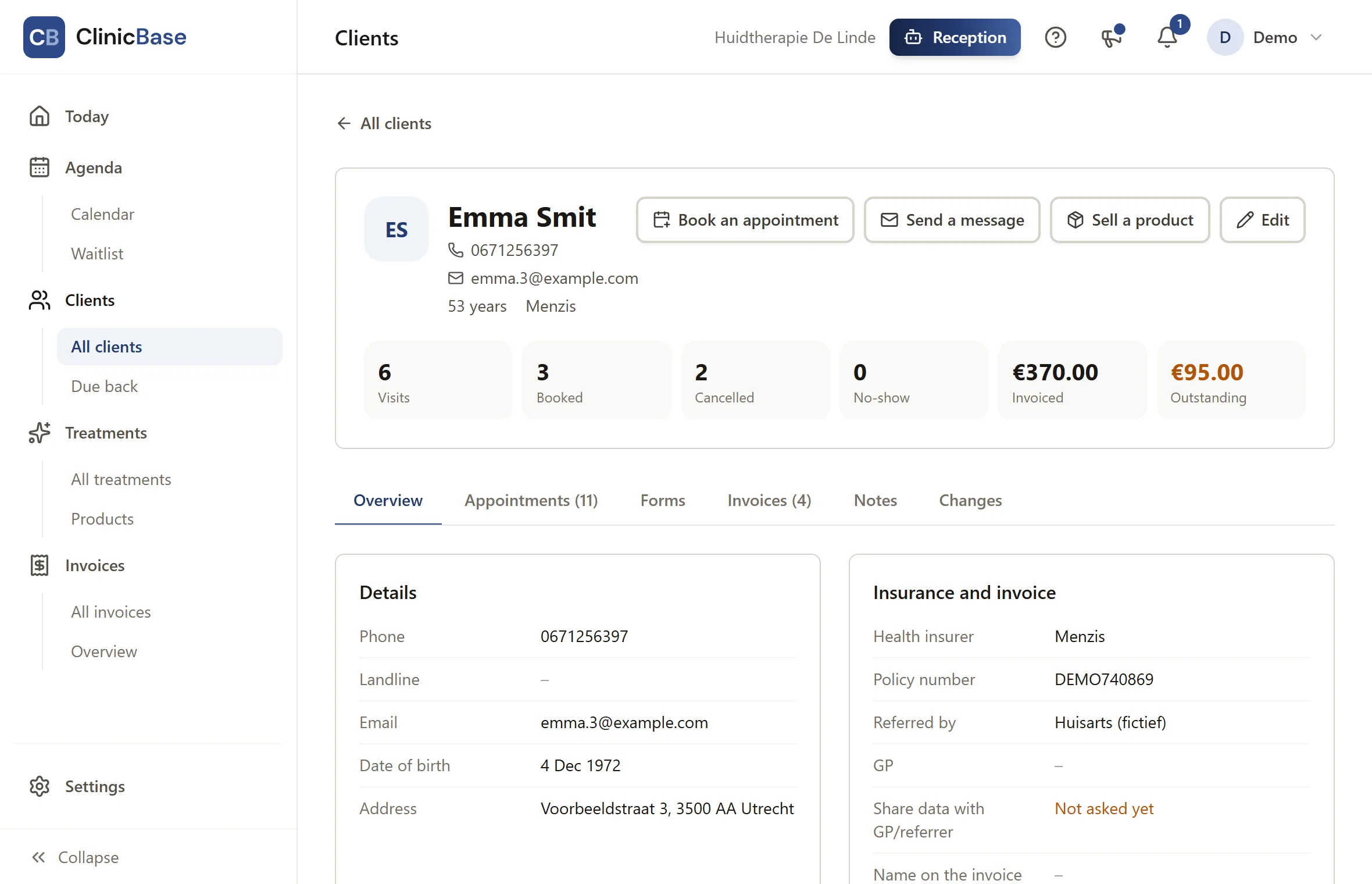The width and height of the screenshot is (1372, 884).
Task: Click the ES avatar of Emma Smit
Action: point(396,229)
